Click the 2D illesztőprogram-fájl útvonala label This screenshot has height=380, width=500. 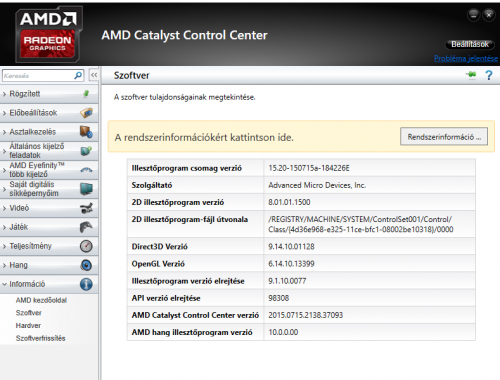point(190,219)
